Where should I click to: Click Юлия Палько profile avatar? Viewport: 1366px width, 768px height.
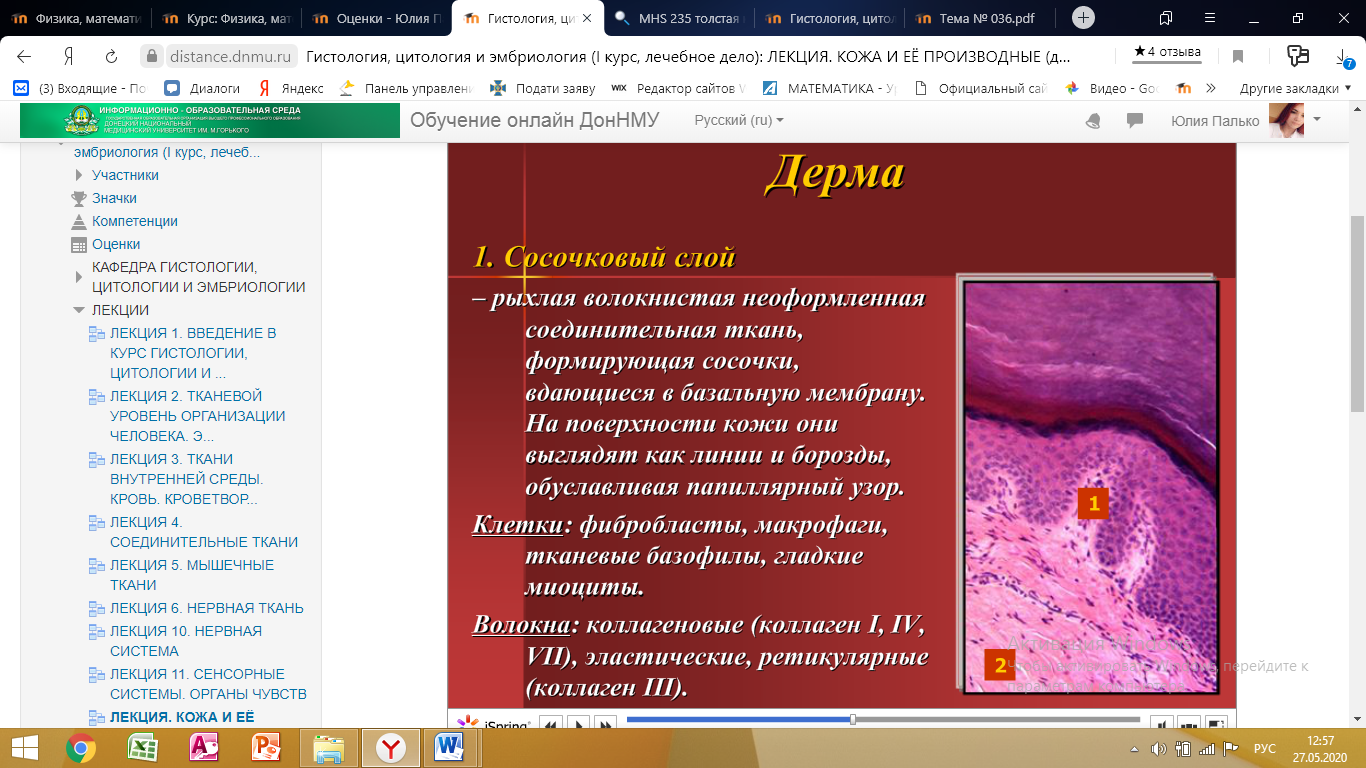(x=1286, y=121)
